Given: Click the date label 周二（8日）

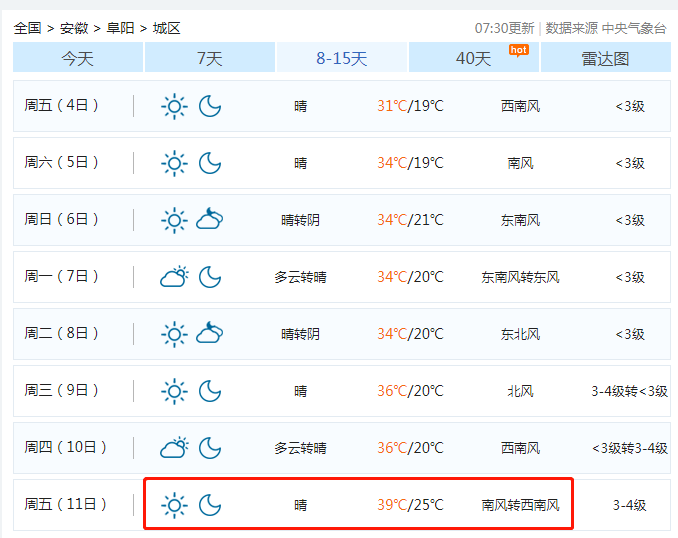Looking at the screenshot, I should [61, 333].
